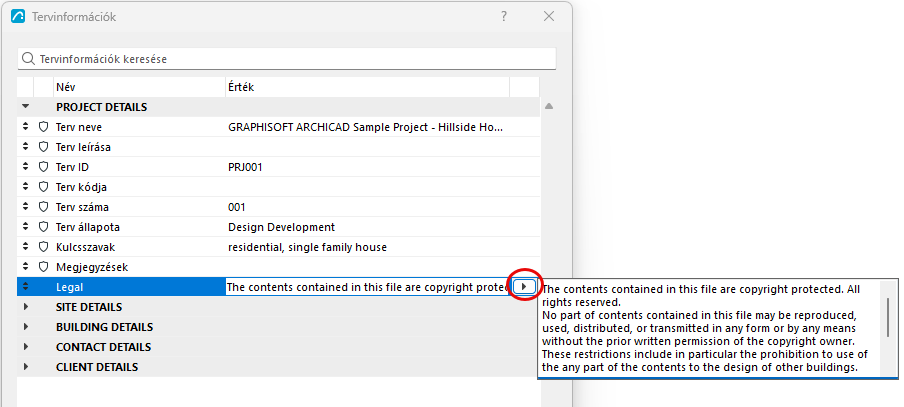Click the shield icon beside Megjegyzések
This screenshot has height=407, width=904.
click(x=43, y=267)
